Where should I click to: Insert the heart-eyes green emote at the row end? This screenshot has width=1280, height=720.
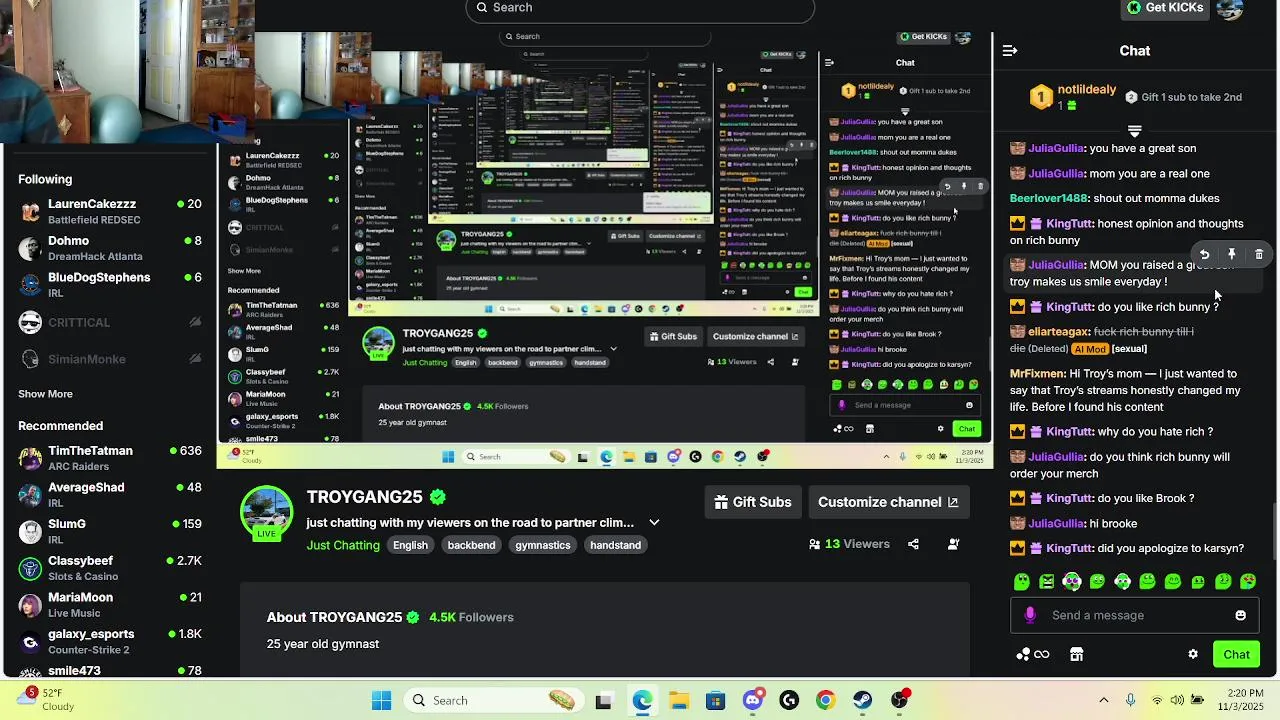1248,581
